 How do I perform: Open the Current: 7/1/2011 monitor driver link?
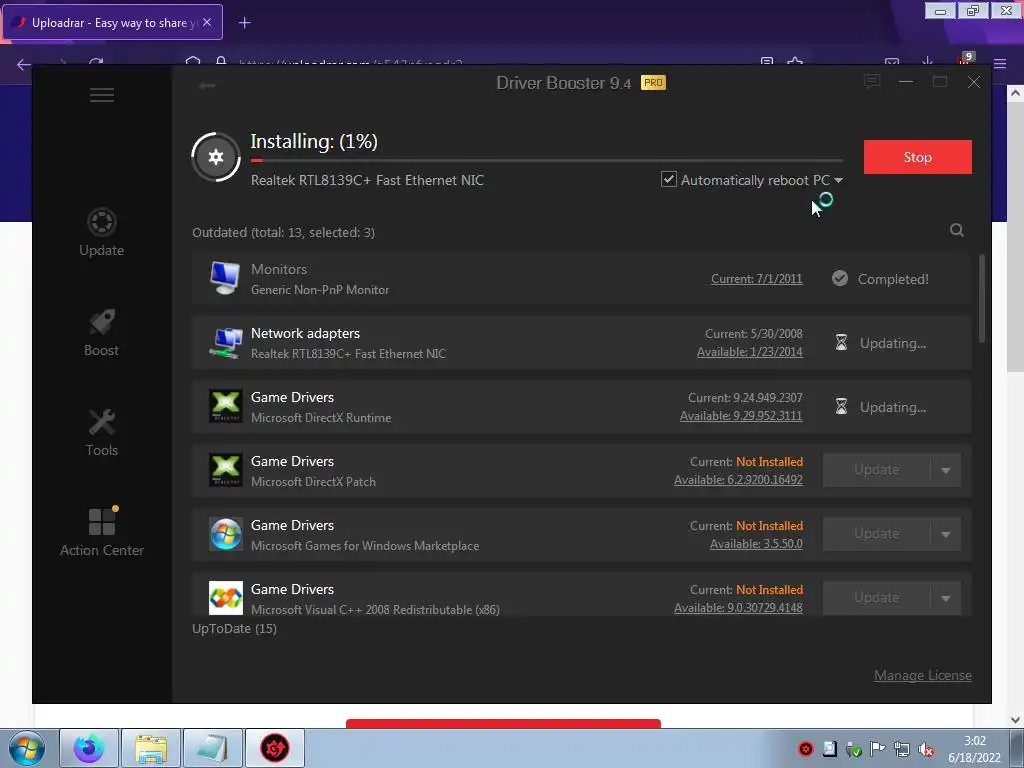(x=756, y=279)
